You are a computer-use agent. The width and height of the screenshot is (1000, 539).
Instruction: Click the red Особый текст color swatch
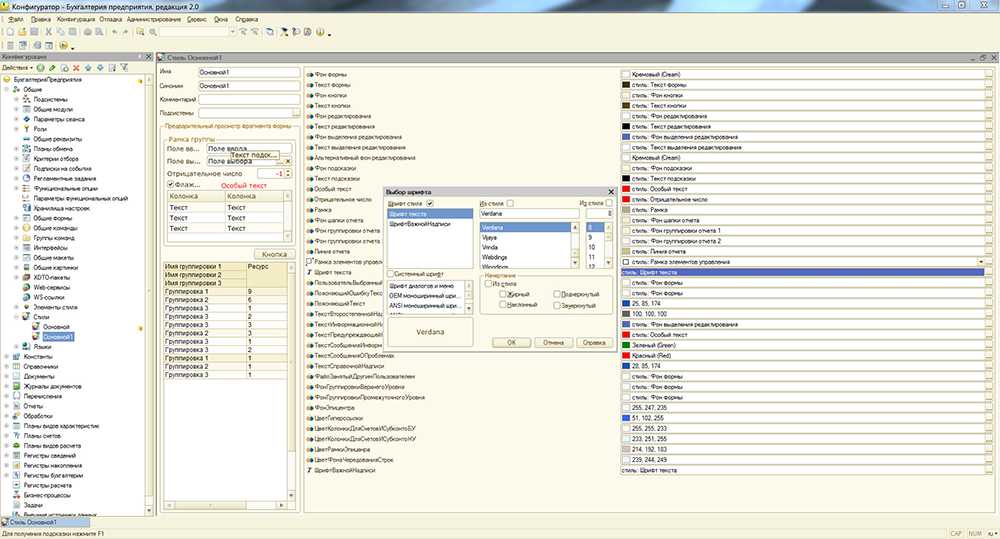[625, 188]
